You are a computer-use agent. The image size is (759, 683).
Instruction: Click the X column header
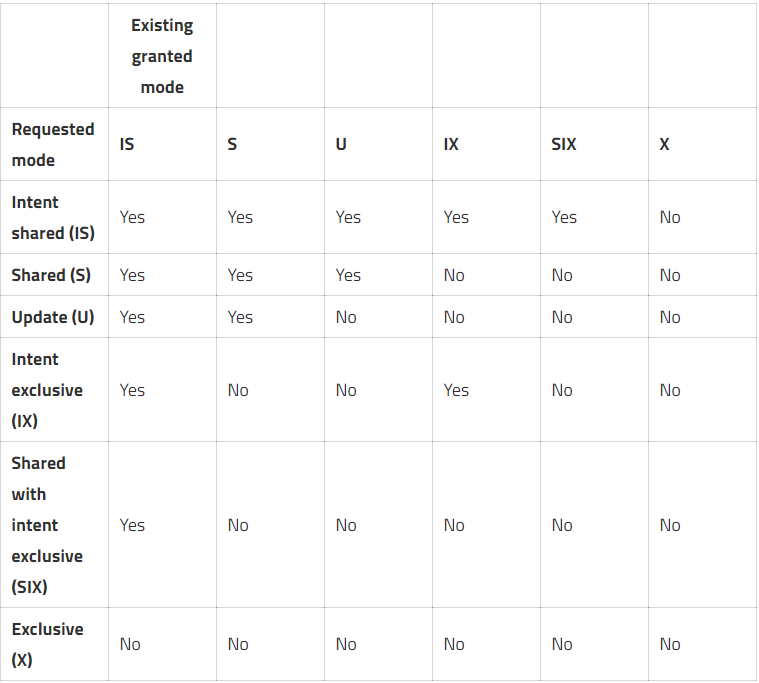pyautogui.click(x=664, y=144)
